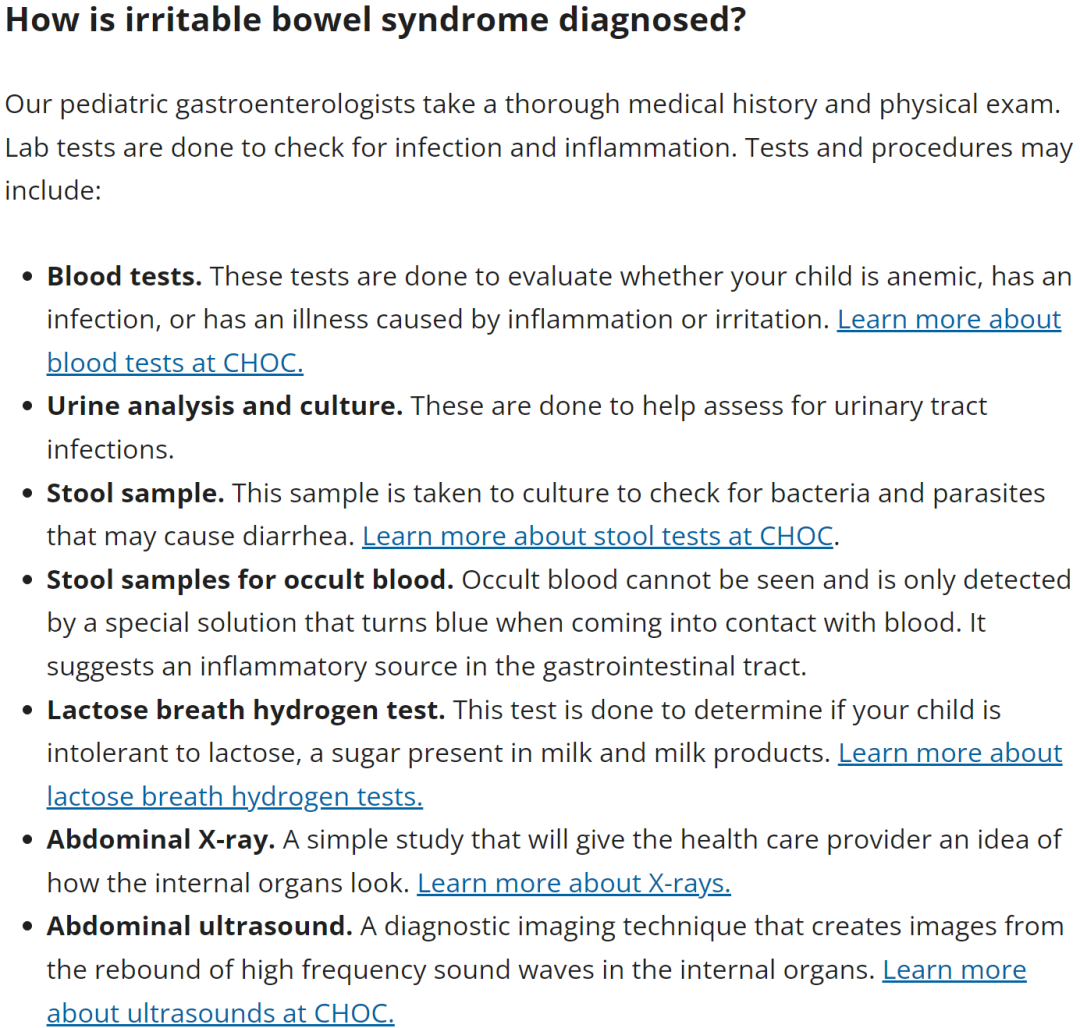Select the bold Urine analysis and culture label
Viewport: 1080px width, 1028px height.
pos(224,406)
